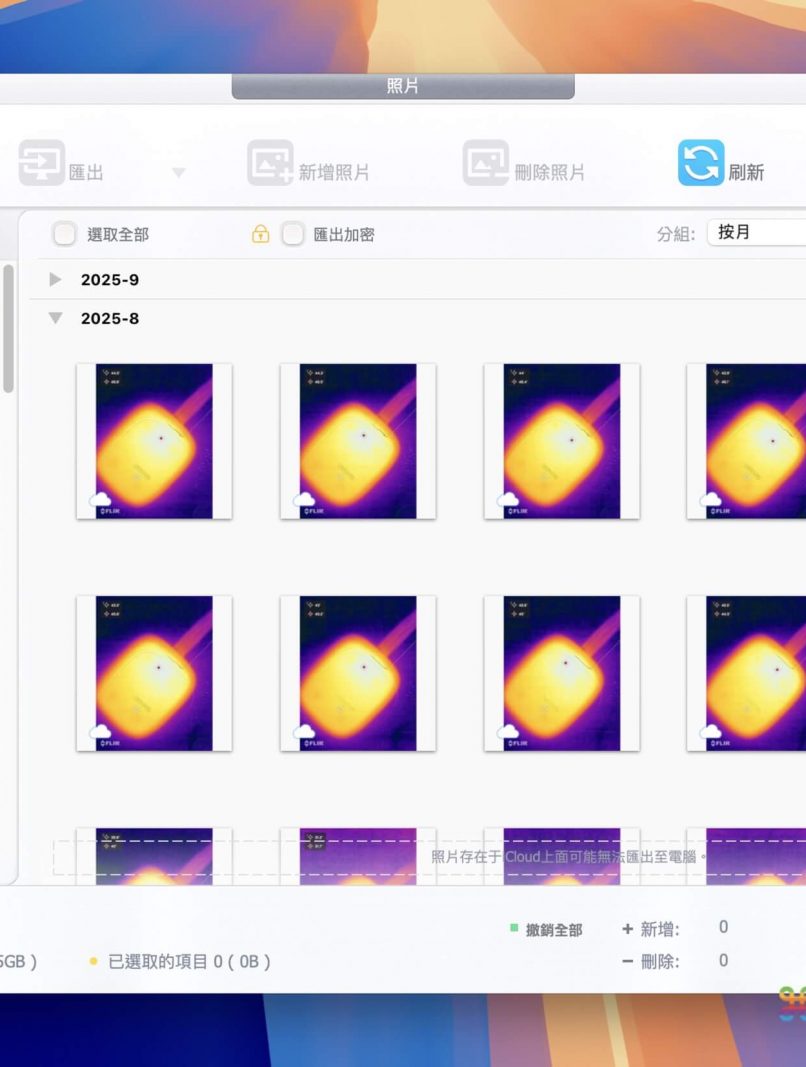Screen dimensions: 806x1067
Task: Click the 2025-9 group label
Action: click(110, 280)
